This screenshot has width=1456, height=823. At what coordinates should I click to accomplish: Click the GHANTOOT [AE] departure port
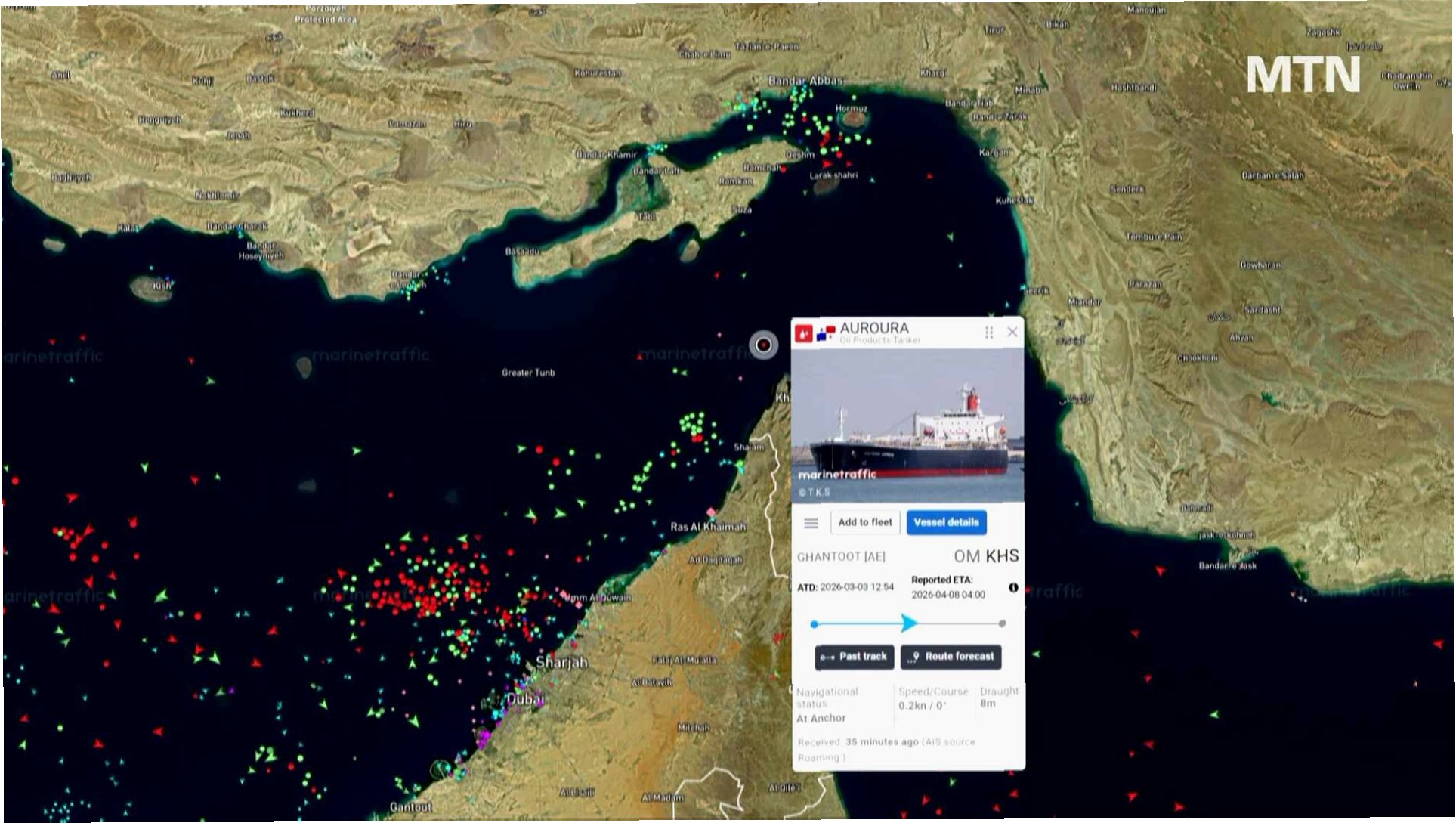click(841, 557)
